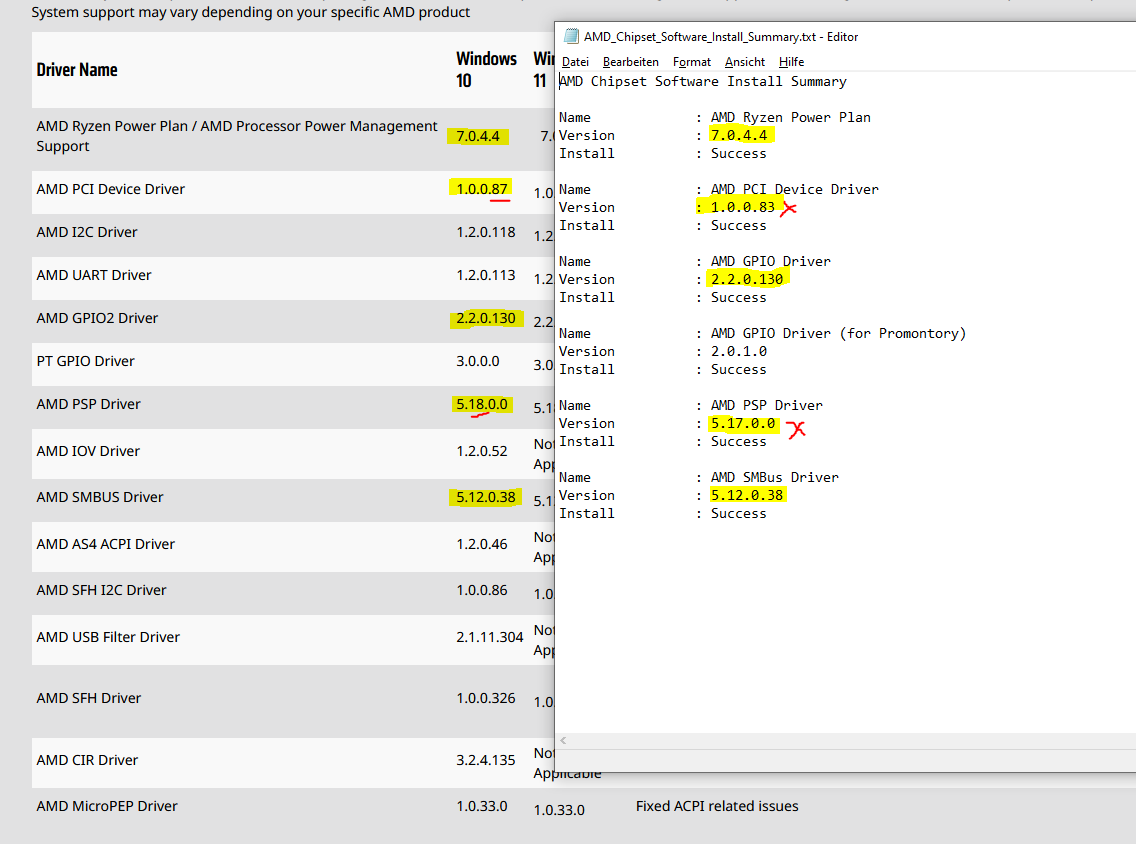The width and height of the screenshot is (1136, 844).
Task: Click the heading 'AMD Chipset Software Install Summary'
Action: click(x=703, y=81)
